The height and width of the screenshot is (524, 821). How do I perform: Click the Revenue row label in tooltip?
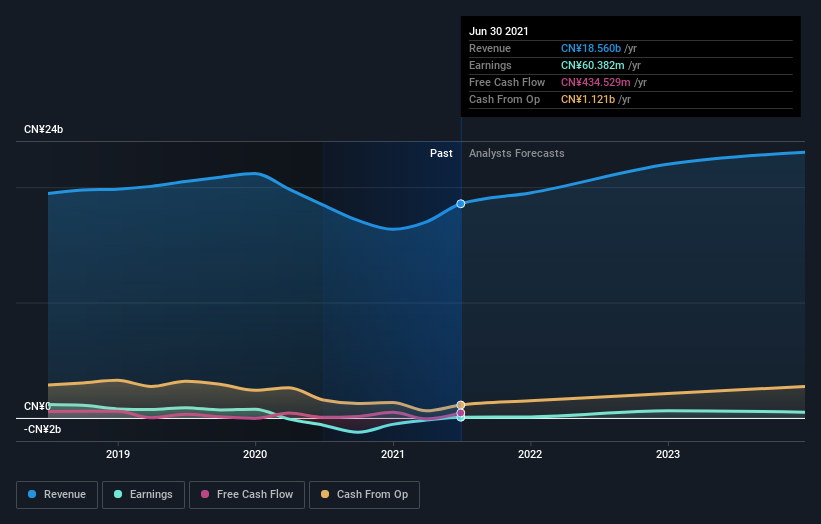(490, 48)
